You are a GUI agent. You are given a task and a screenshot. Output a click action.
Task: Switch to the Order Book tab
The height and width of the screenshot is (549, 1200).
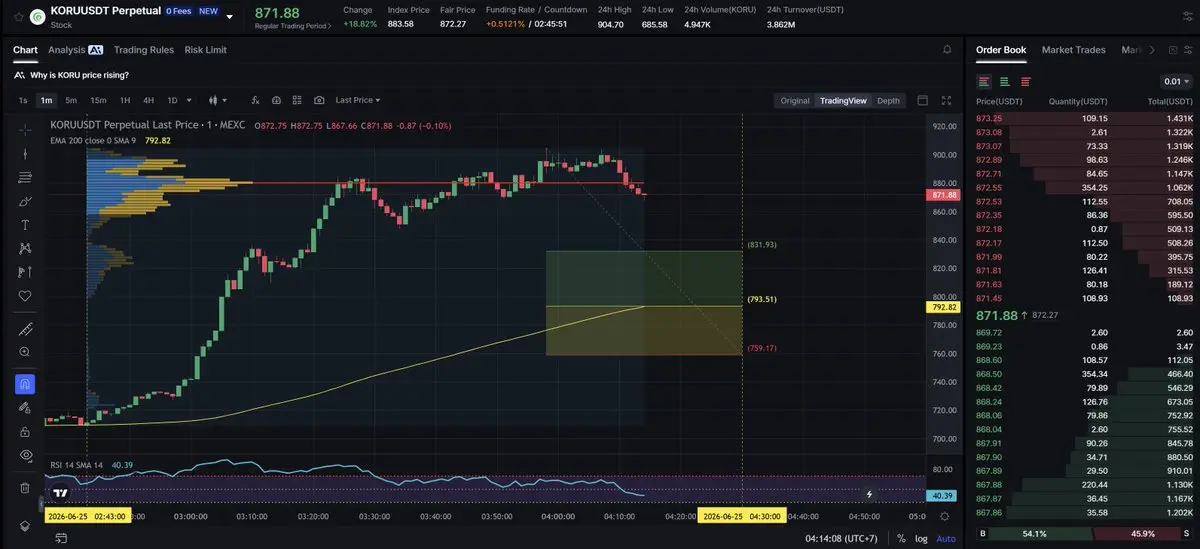(x=1001, y=50)
